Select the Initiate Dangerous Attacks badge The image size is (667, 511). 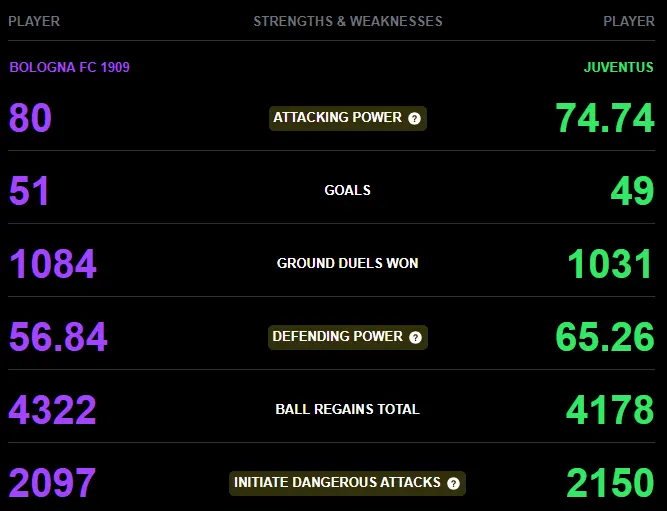pyautogui.click(x=348, y=483)
